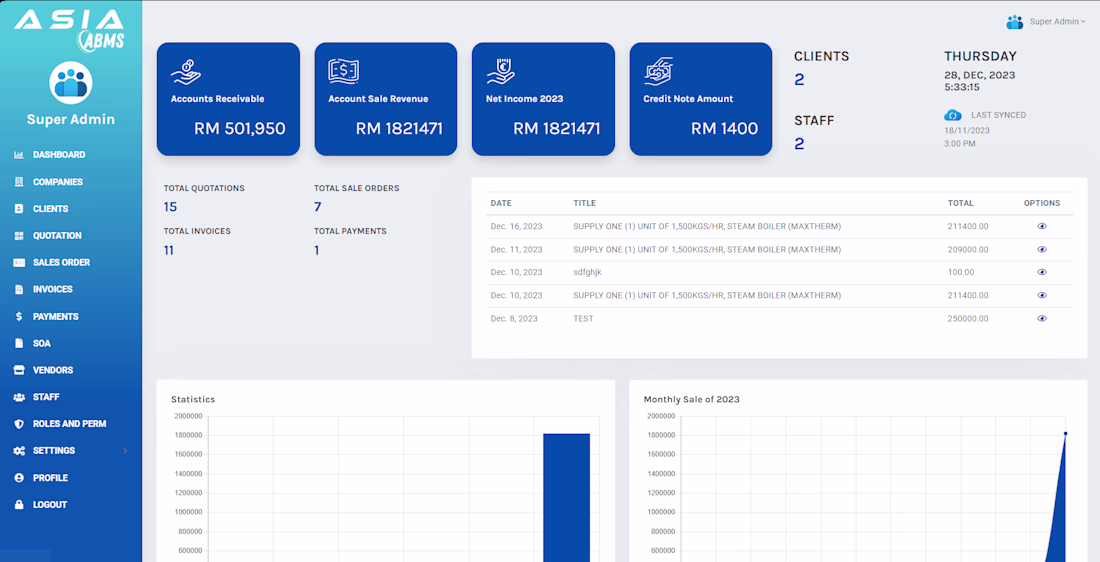Image resolution: width=1100 pixels, height=562 pixels.
Task: Click the Total Sale Orders count 7
Action: 317,207
